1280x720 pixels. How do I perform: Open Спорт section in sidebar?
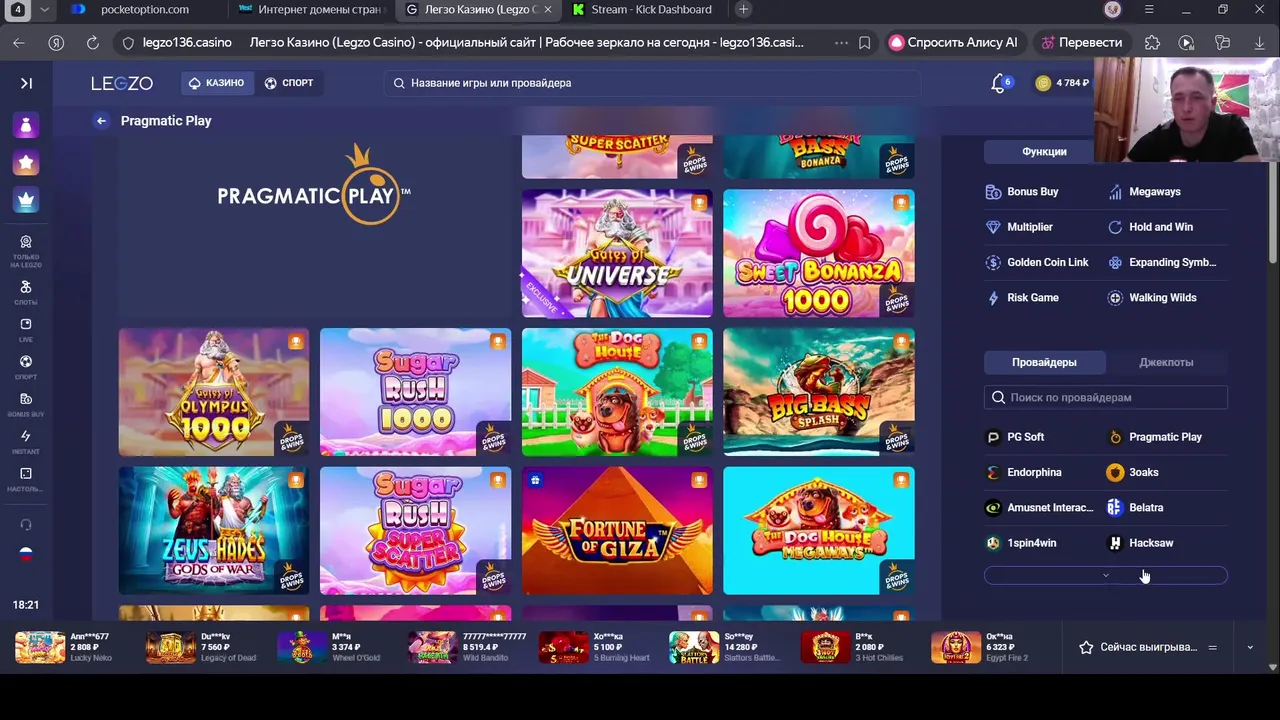coord(26,367)
